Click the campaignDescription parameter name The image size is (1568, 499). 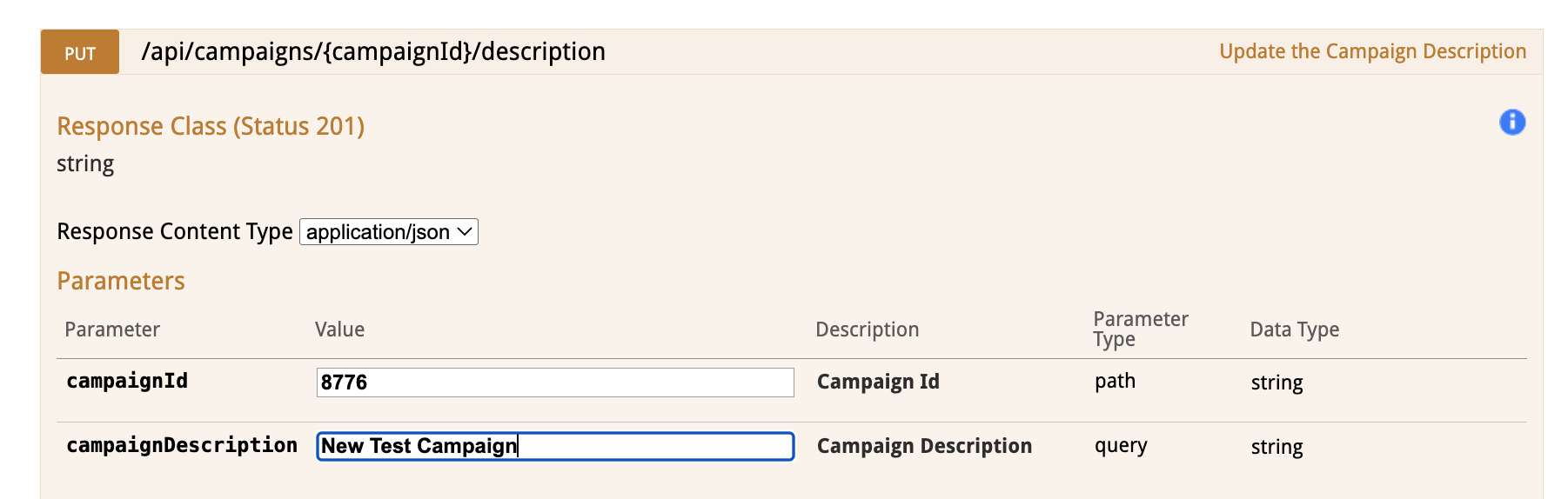182,445
